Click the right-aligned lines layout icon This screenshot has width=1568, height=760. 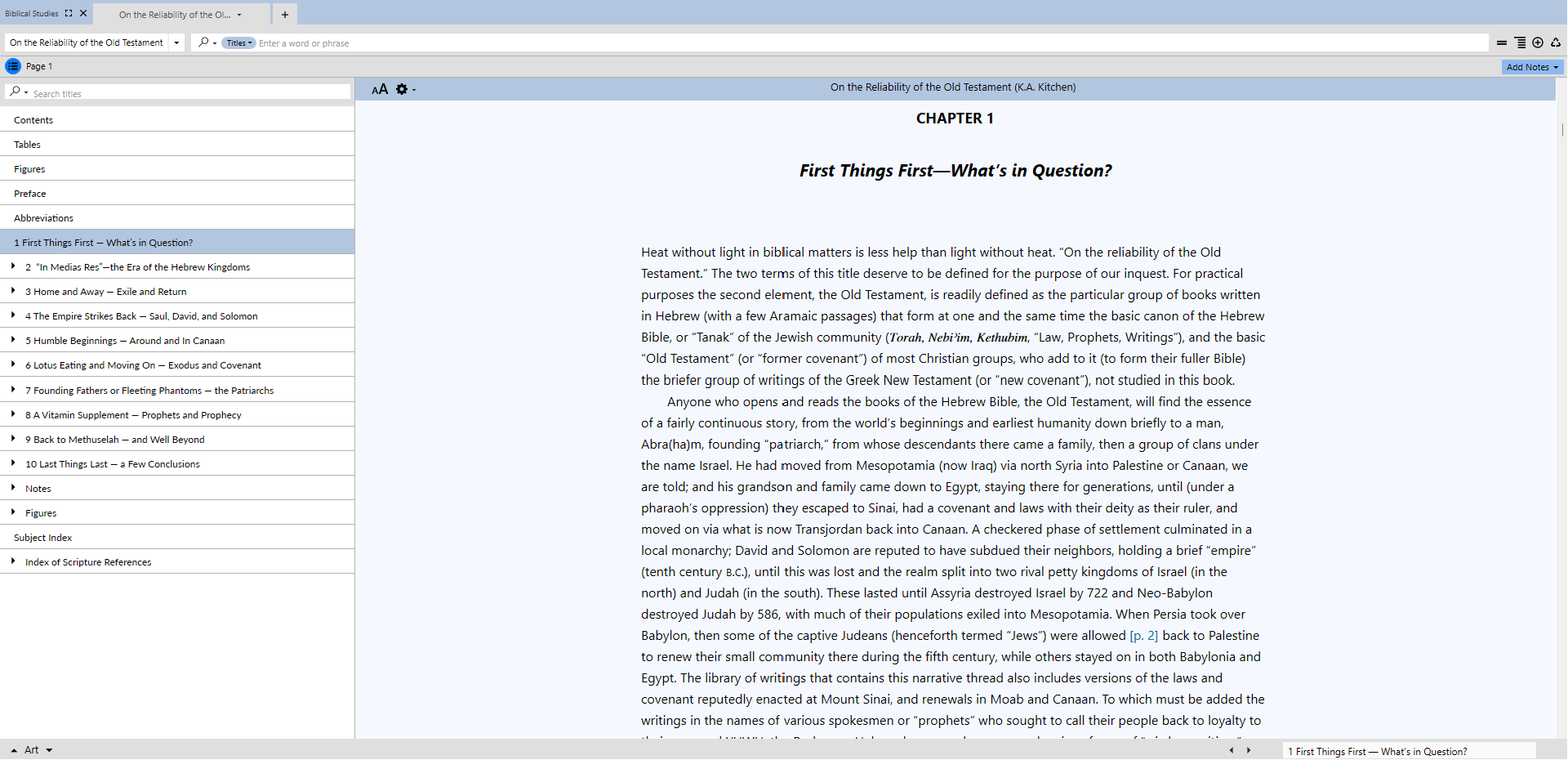point(1520,42)
